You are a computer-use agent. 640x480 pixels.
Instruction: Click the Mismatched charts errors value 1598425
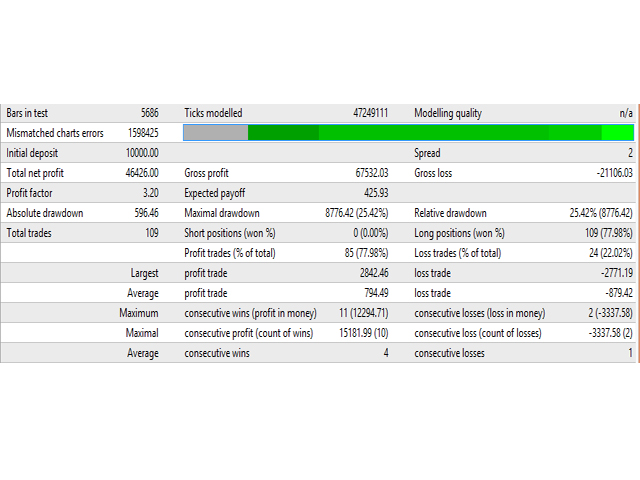[143, 133]
